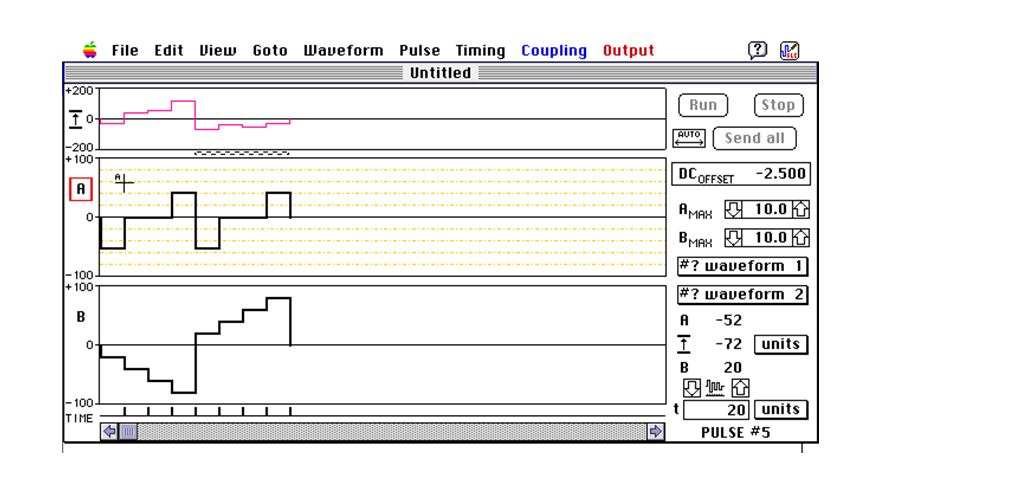Open the Goto menu

click(x=270, y=50)
